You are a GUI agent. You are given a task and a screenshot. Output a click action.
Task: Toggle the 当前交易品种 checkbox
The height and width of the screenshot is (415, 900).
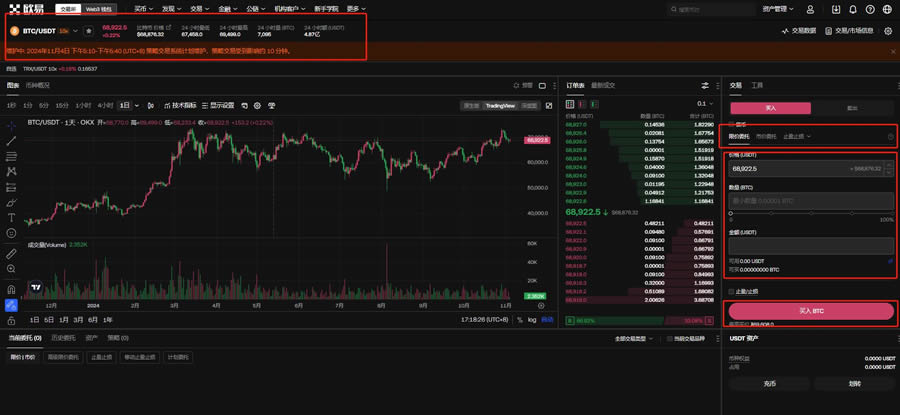pos(669,339)
